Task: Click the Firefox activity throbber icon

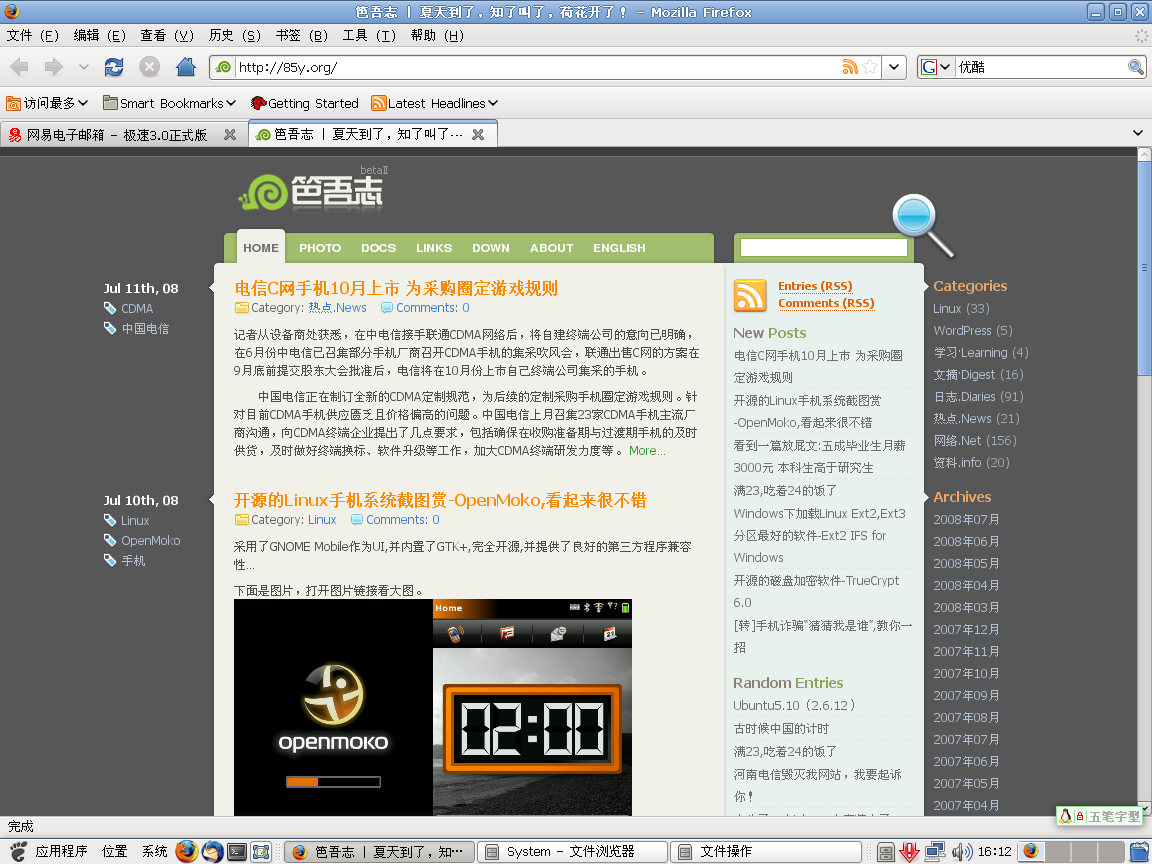Action: (1140, 35)
